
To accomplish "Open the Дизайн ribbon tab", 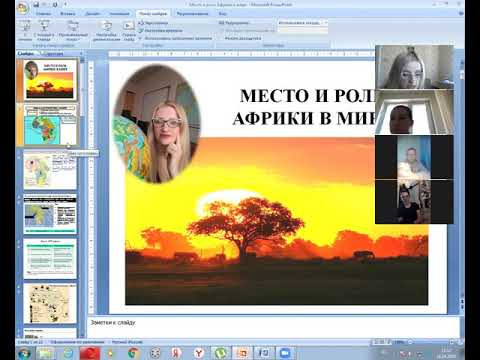I will click(92, 14).
